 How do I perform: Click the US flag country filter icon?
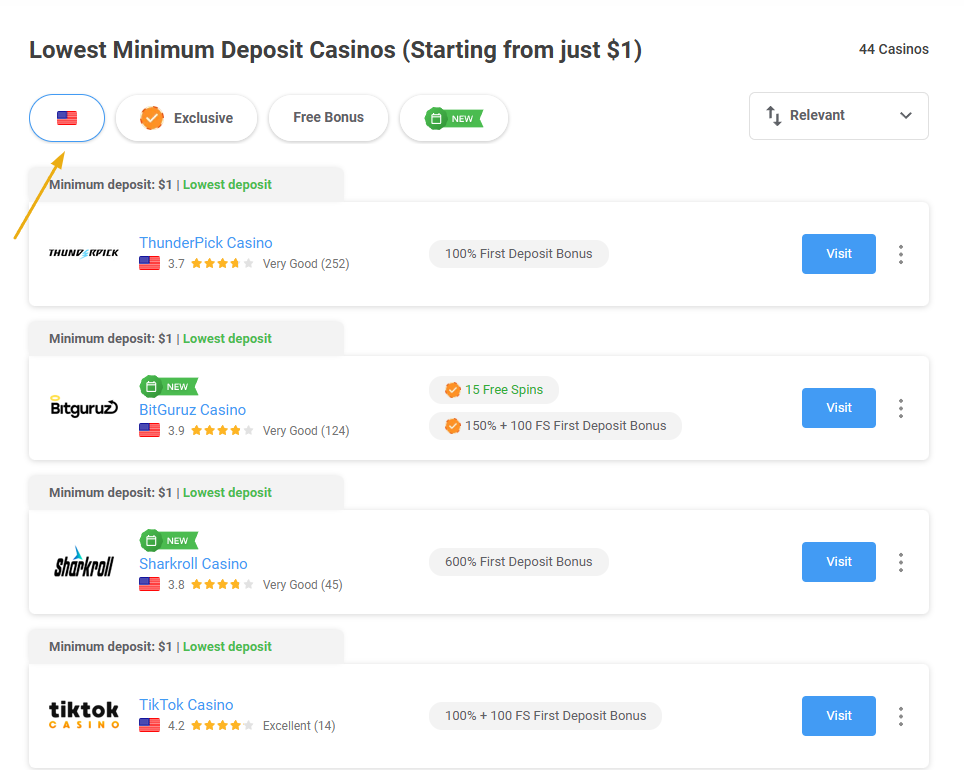[x=66, y=117]
